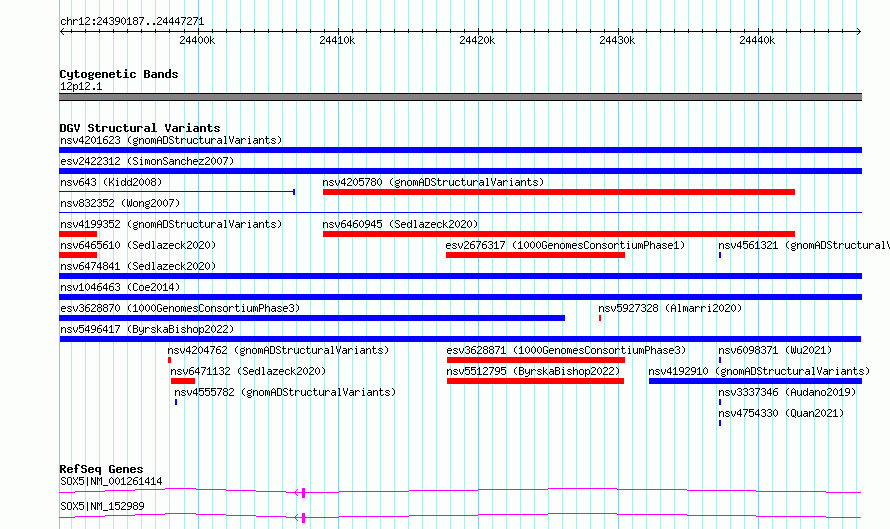The image size is (890, 529).
Task: Click the blue bar under esv3628870
Action: (x=312, y=318)
